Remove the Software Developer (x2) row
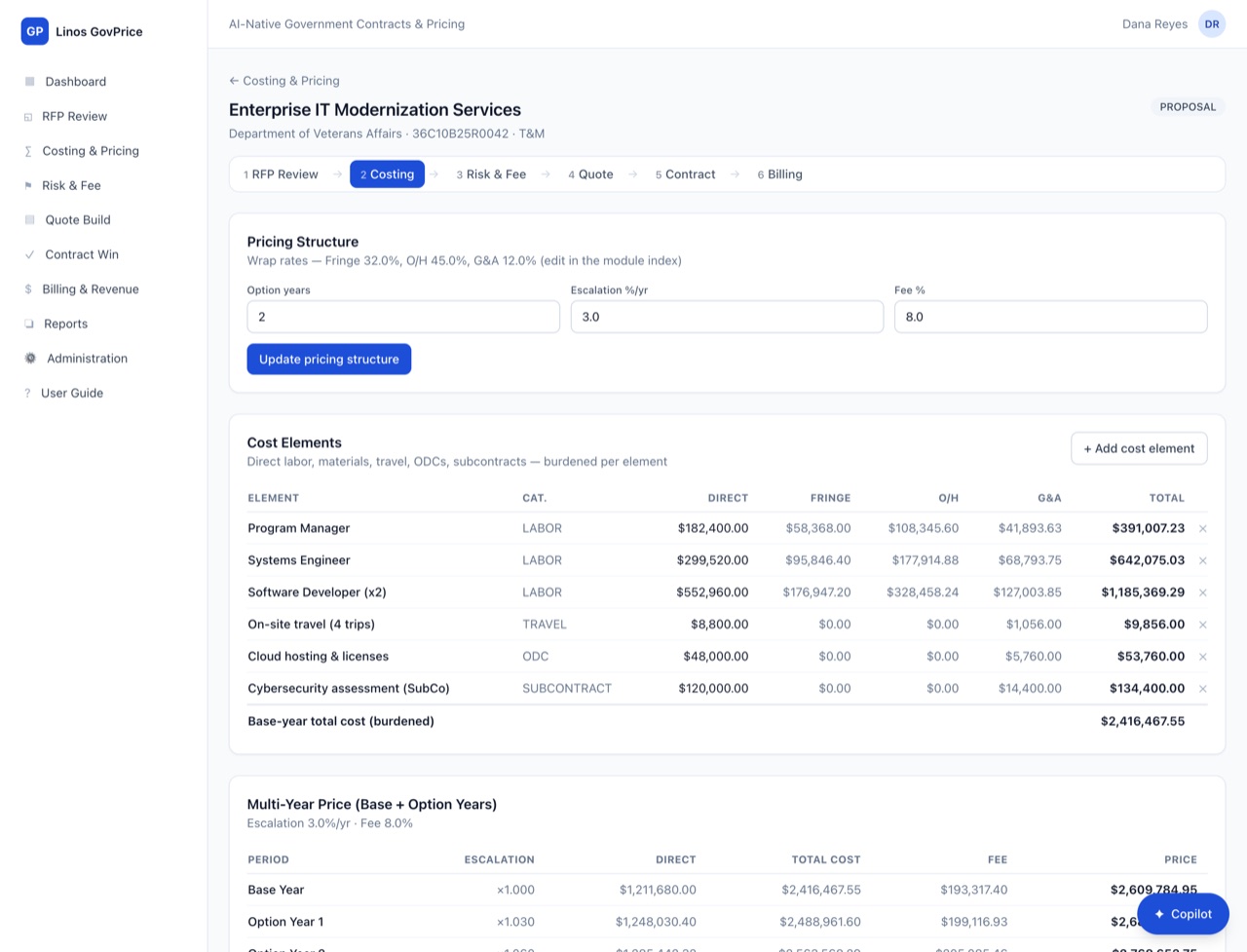The width and height of the screenshot is (1247, 952). 1202,592
